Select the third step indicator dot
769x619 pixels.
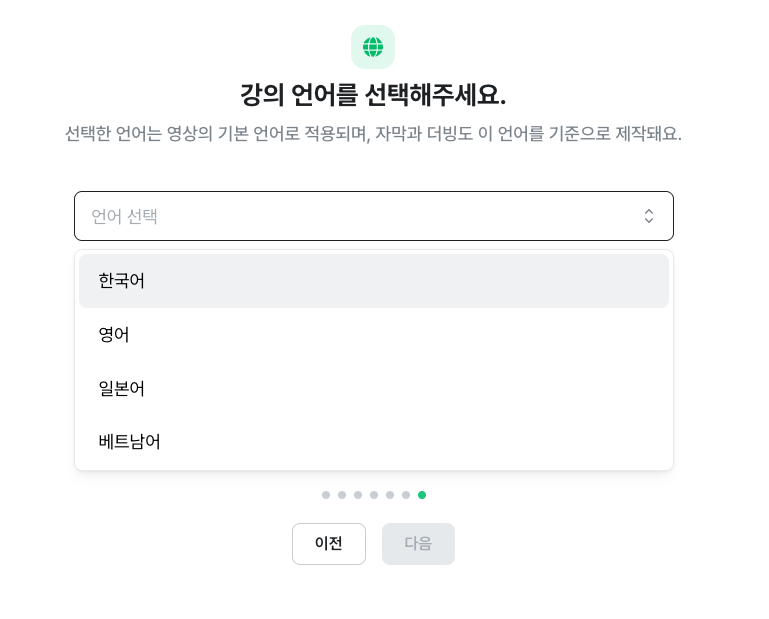point(358,495)
